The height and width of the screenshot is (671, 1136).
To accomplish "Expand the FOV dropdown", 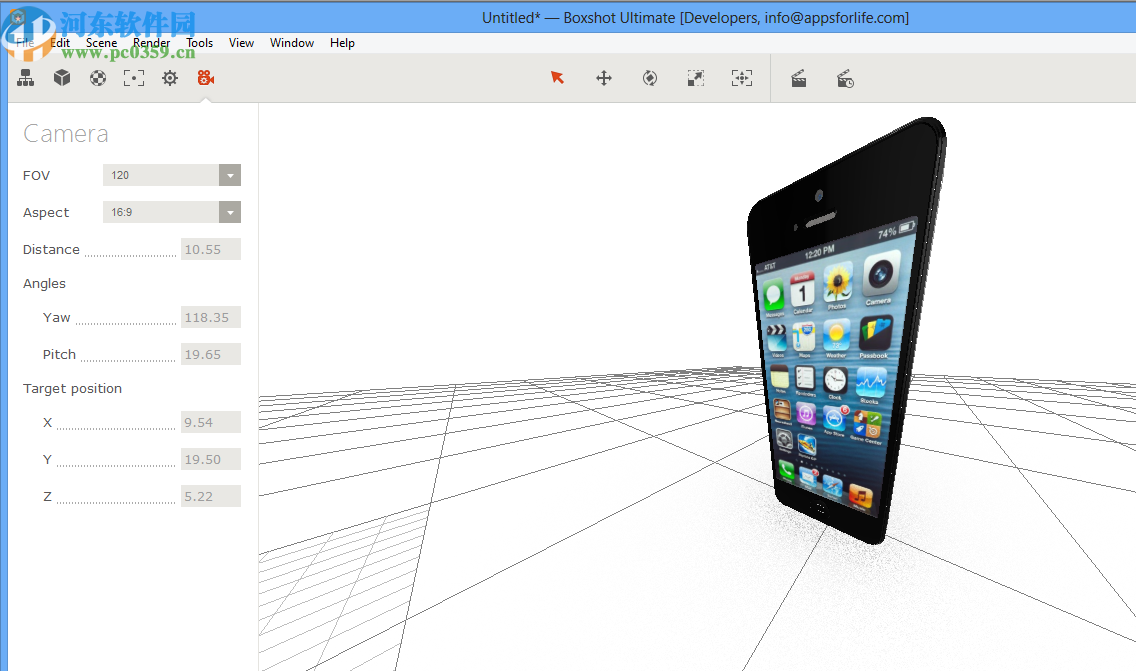I will [x=230, y=175].
